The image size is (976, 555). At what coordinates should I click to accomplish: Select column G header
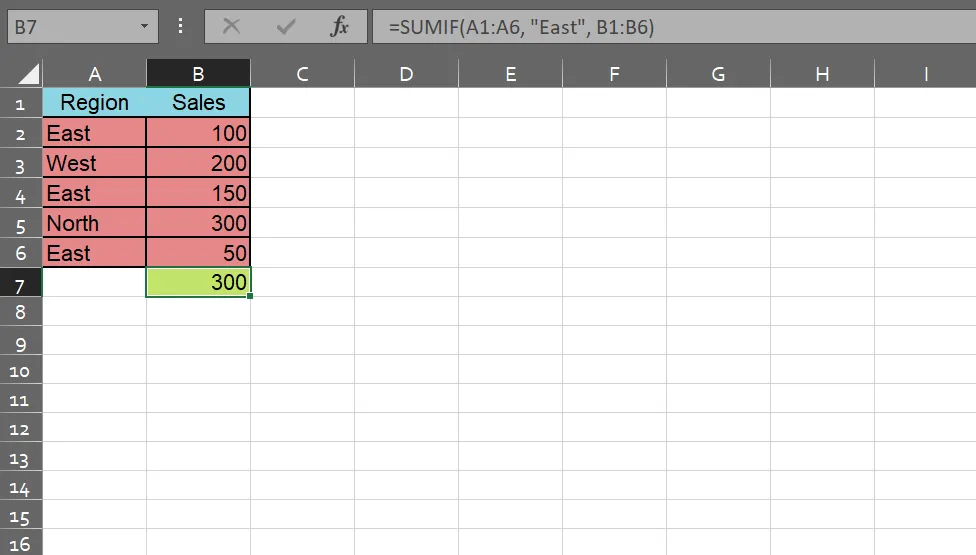click(718, 73)
